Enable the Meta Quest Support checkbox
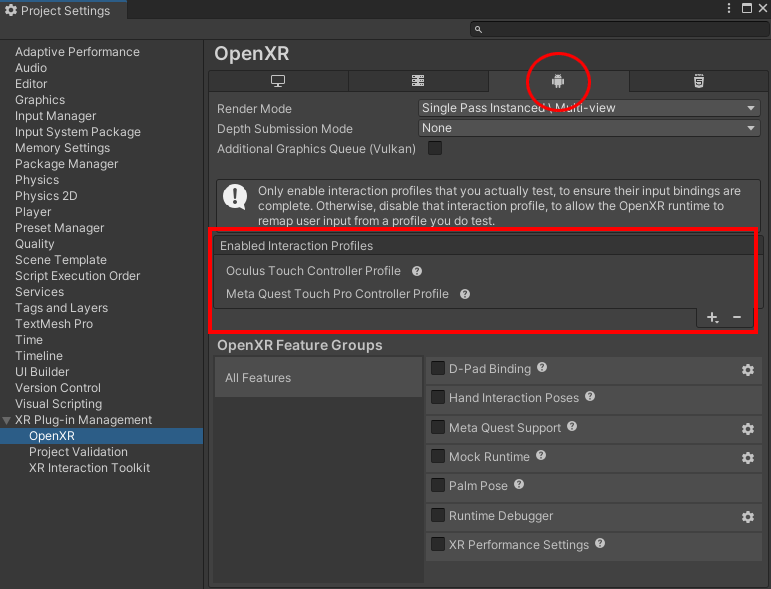 (x=438, y=427)
